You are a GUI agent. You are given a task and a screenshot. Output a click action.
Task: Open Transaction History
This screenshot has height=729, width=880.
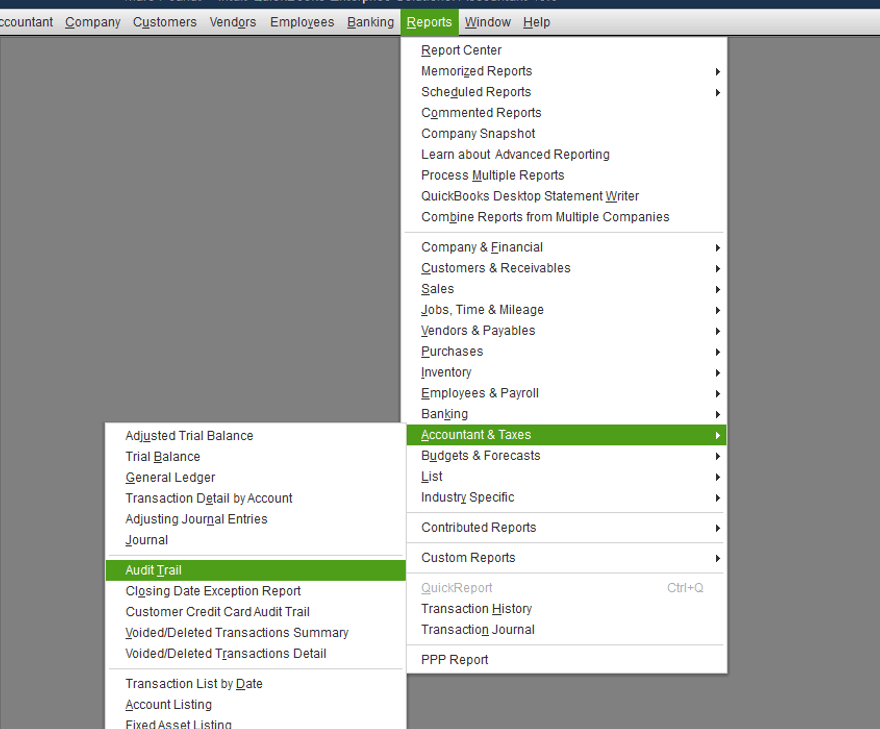[566, 609]
